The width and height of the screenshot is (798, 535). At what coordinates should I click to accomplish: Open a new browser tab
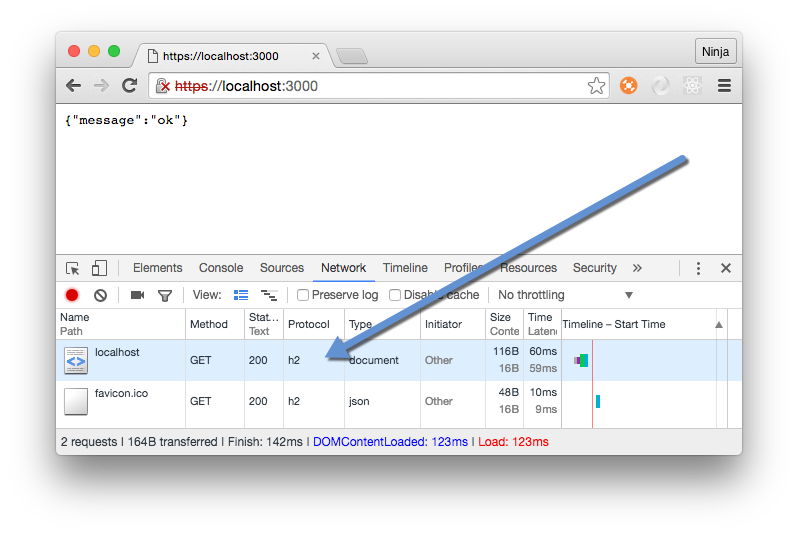352,56
